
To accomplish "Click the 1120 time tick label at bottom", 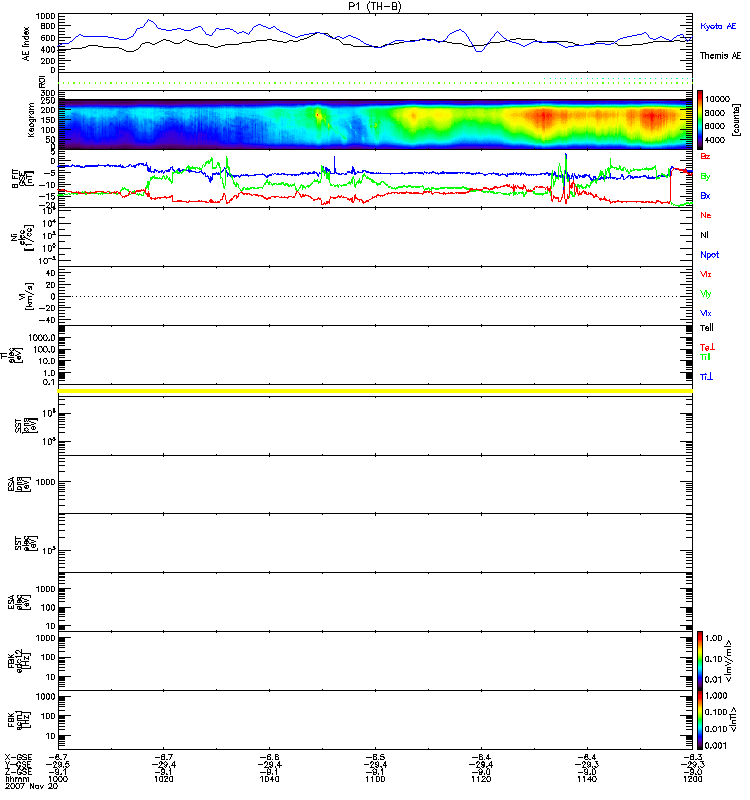I will coord(481,779).
